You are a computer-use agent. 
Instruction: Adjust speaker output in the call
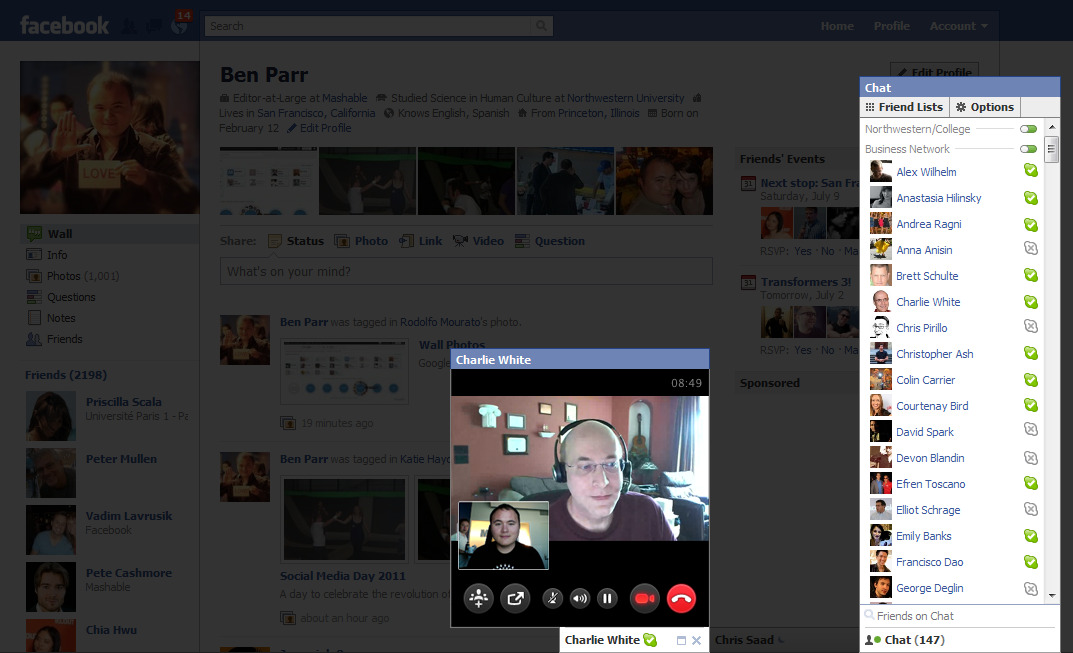tap(580, 598)
